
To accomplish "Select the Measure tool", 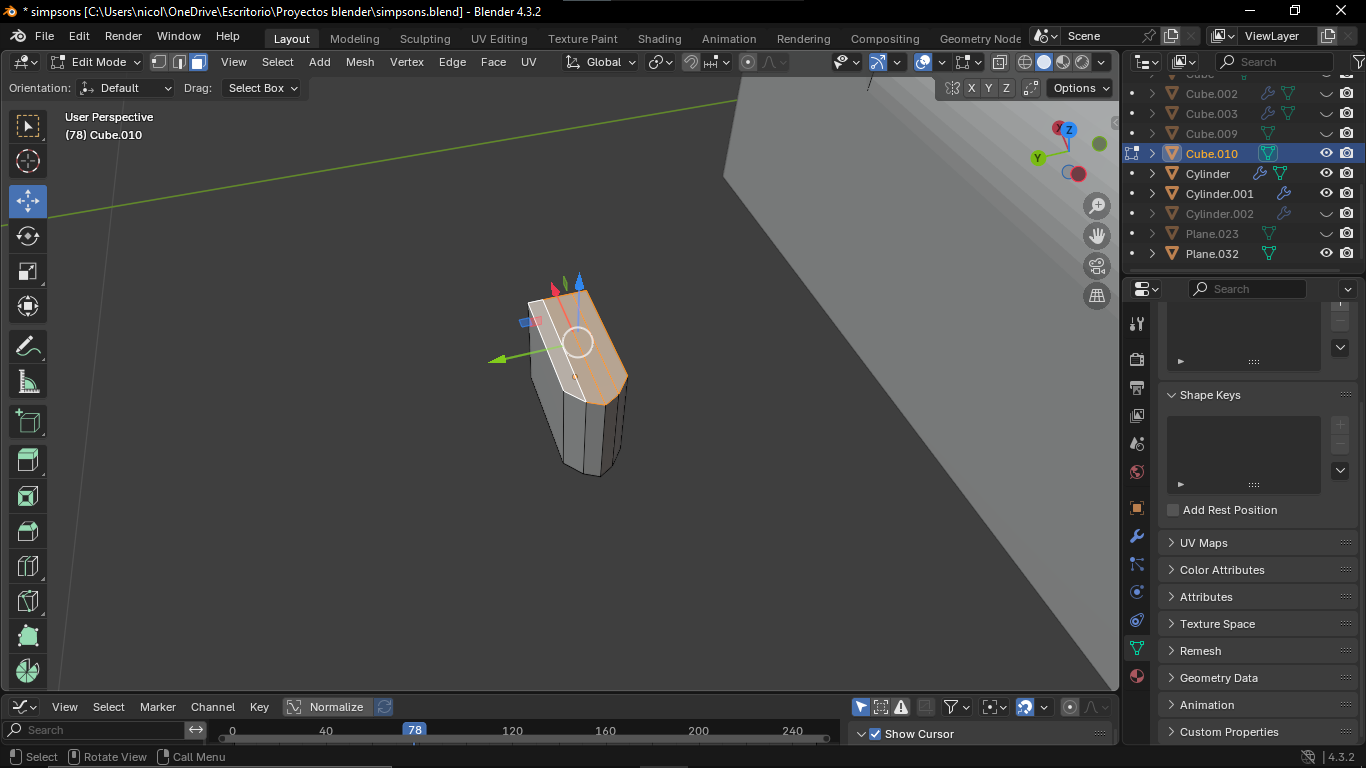I will tap(28, 382).
